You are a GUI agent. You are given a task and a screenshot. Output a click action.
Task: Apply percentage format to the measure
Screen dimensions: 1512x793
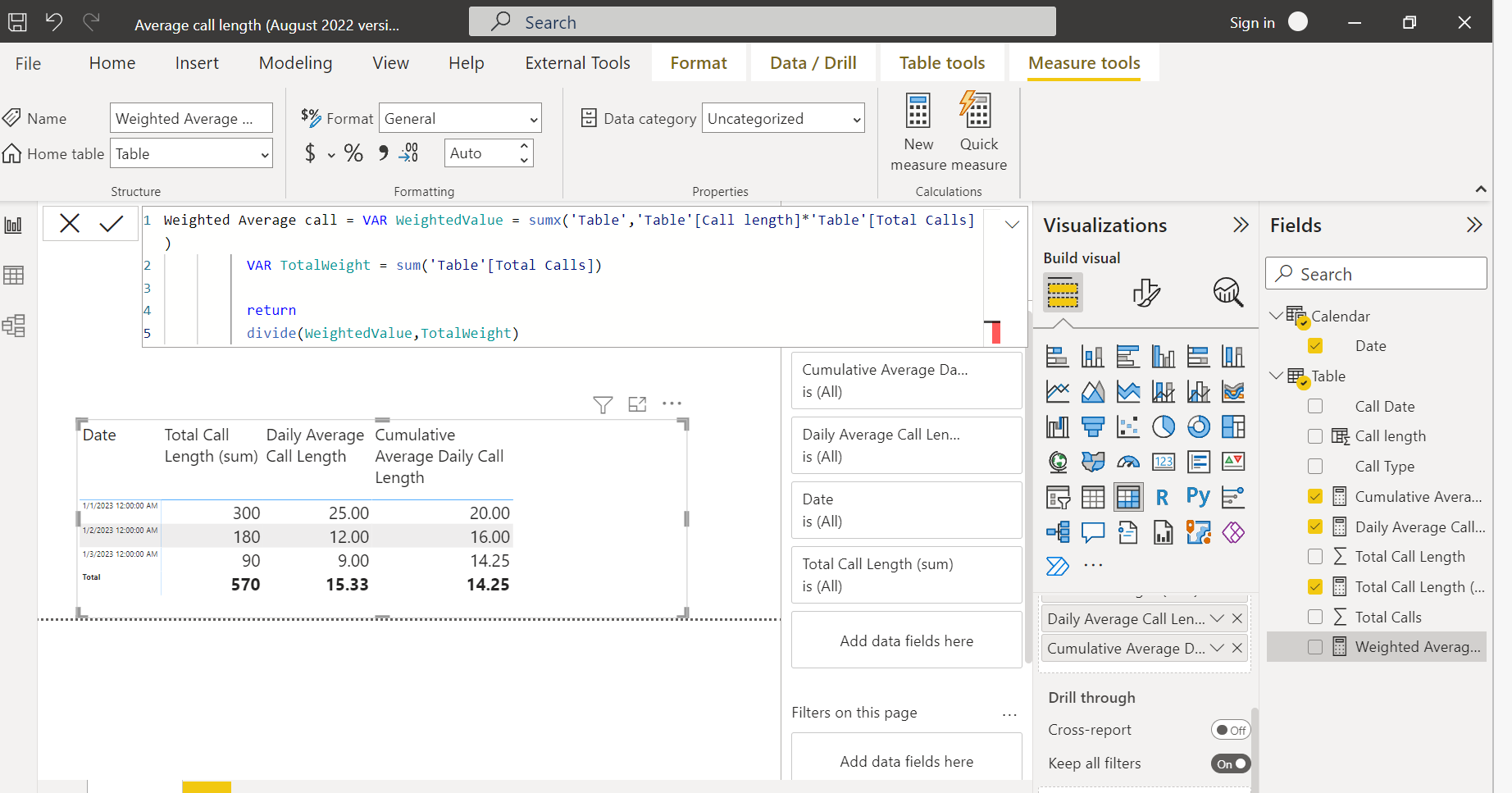(x=353, y=153)
